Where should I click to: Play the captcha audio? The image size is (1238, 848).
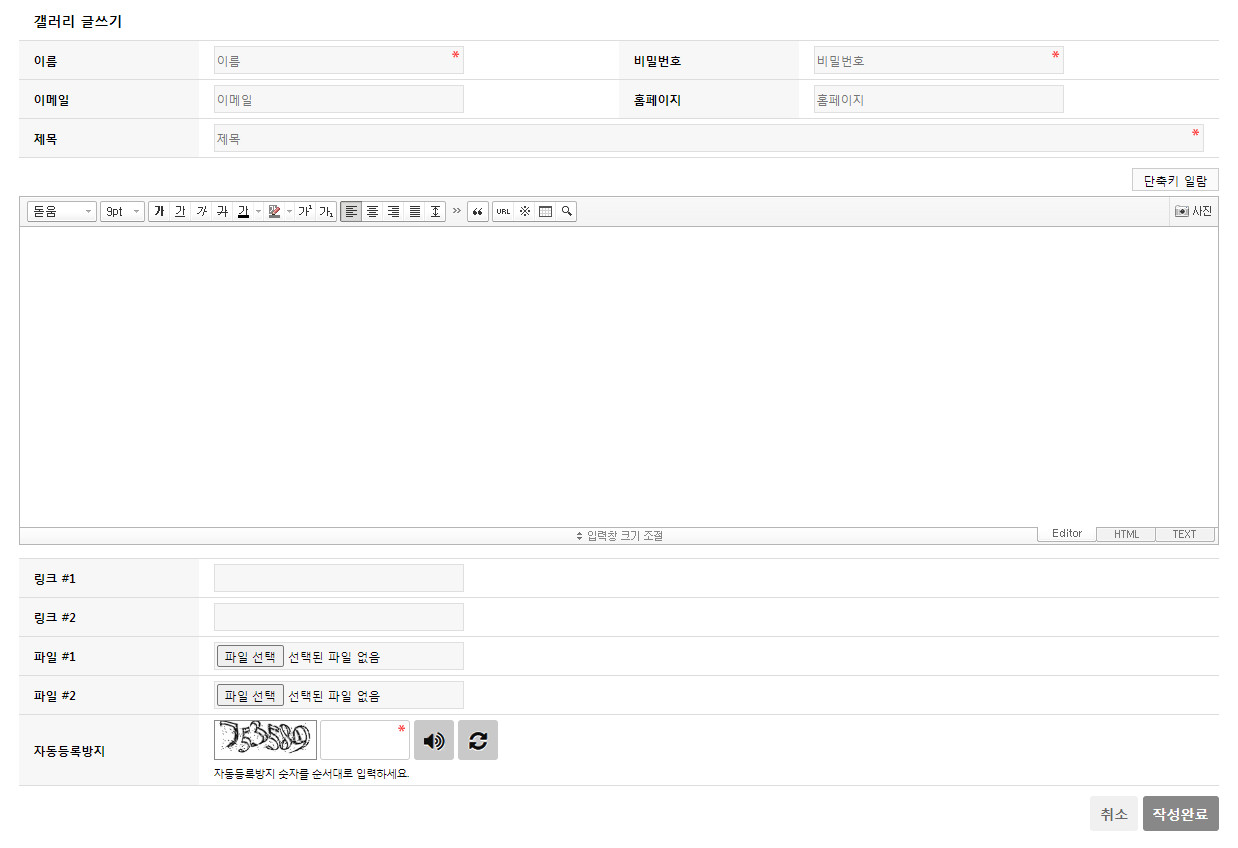pyautogui.click(x=434, y=740)
